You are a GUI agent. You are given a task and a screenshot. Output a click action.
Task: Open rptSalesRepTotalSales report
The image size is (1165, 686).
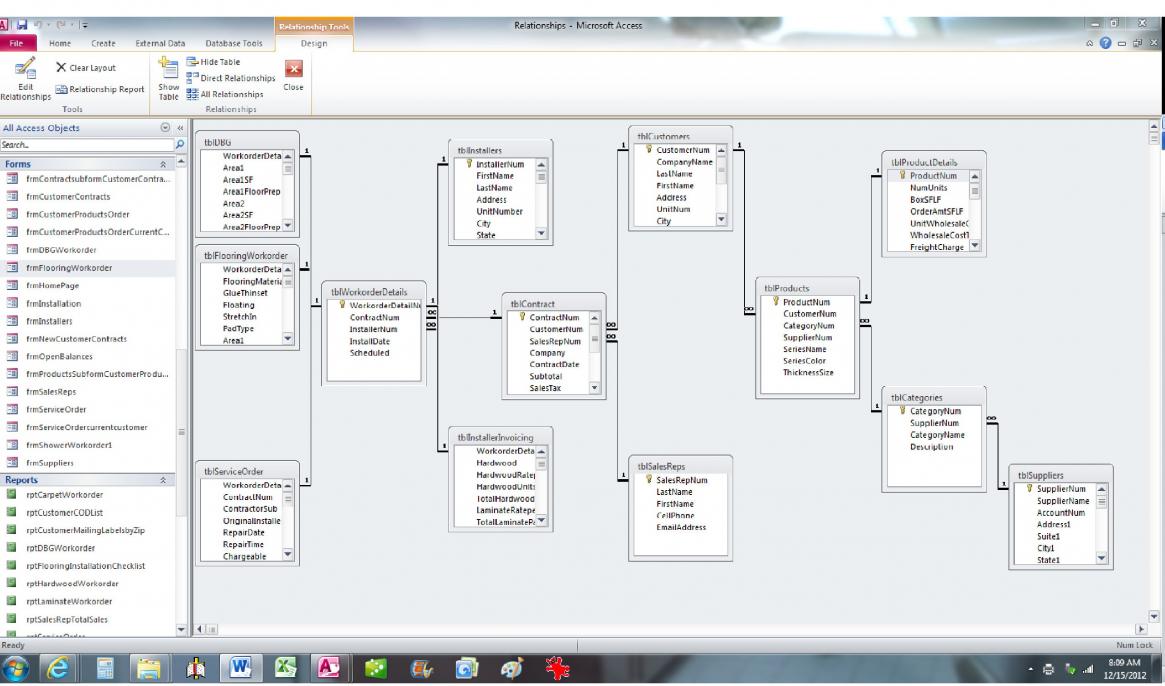(67, 620)
